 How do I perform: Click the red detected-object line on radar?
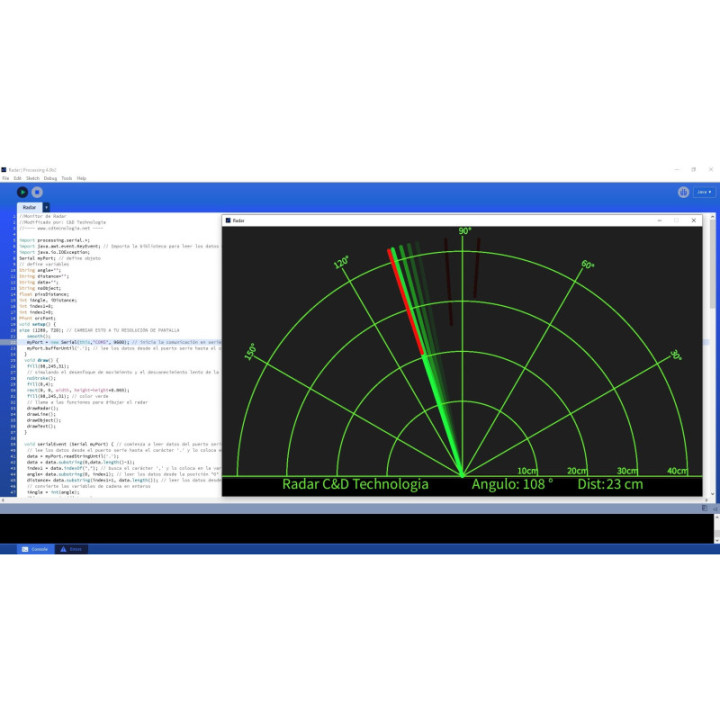(406, 302)
